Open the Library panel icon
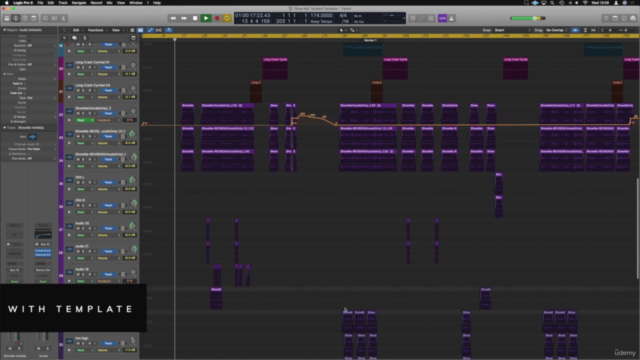The height and width of the screenshot is (360, 640). coord(7,18)
